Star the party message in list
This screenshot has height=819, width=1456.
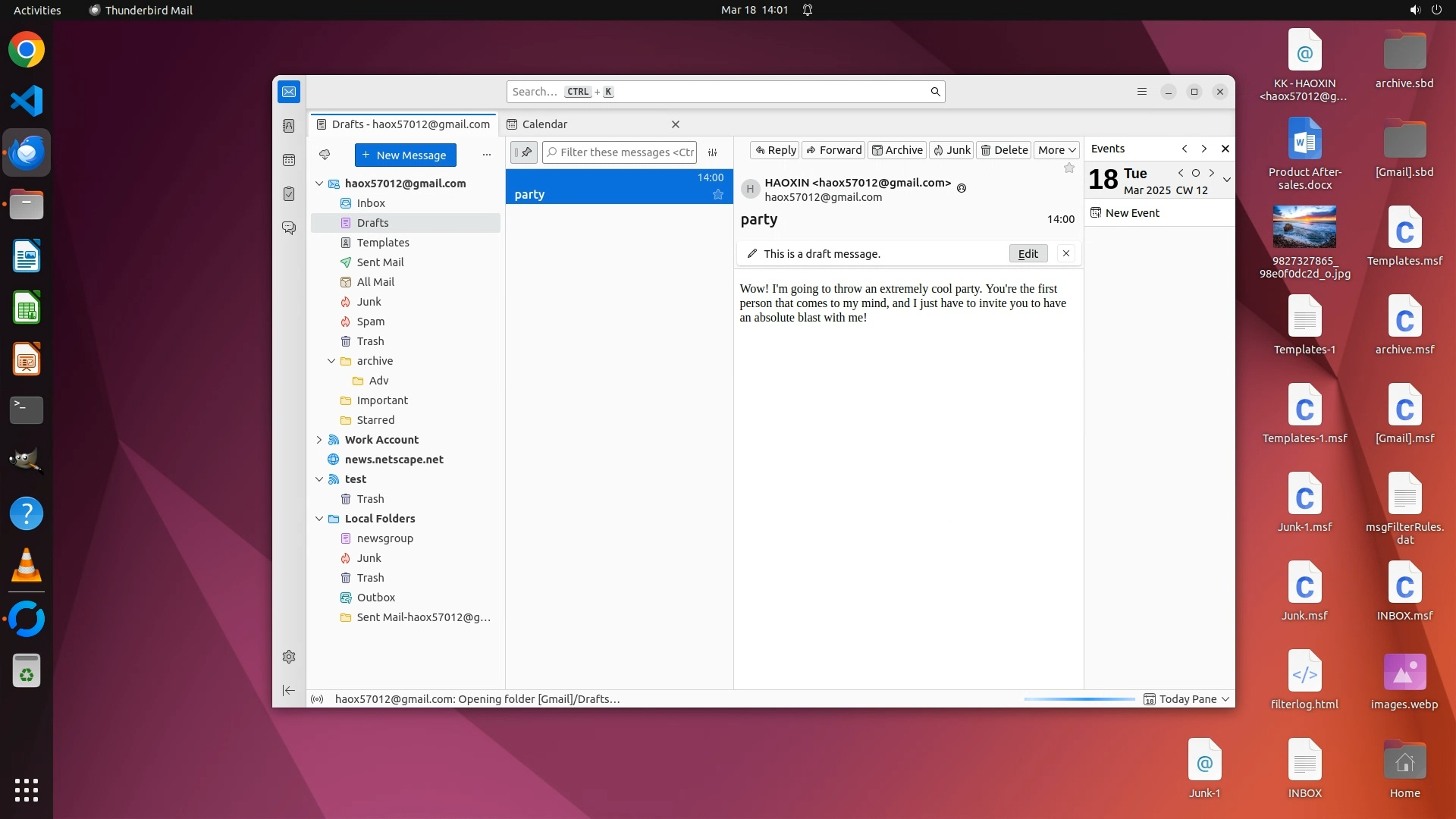[718, 195]
